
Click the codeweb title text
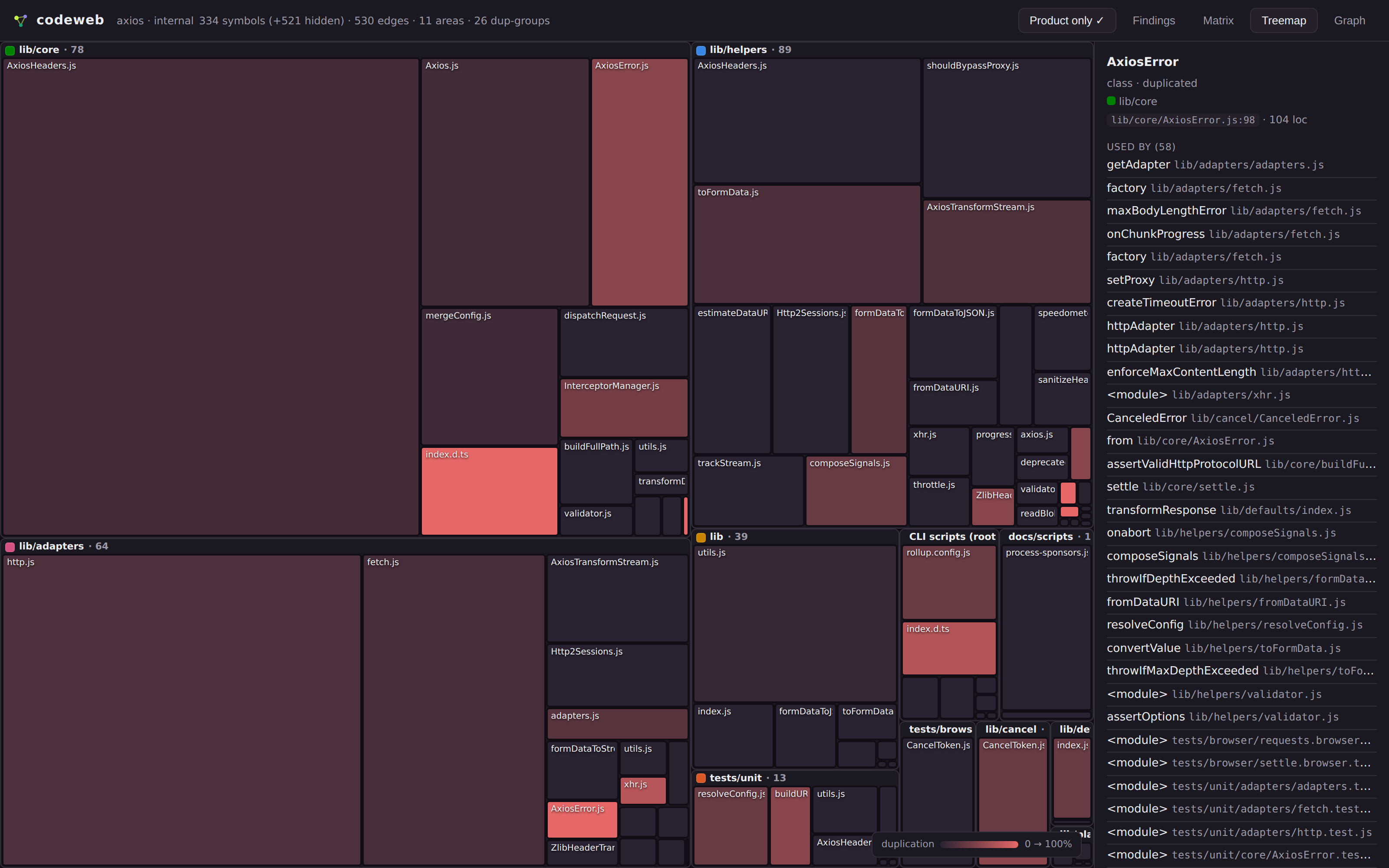tap(70, 20)
